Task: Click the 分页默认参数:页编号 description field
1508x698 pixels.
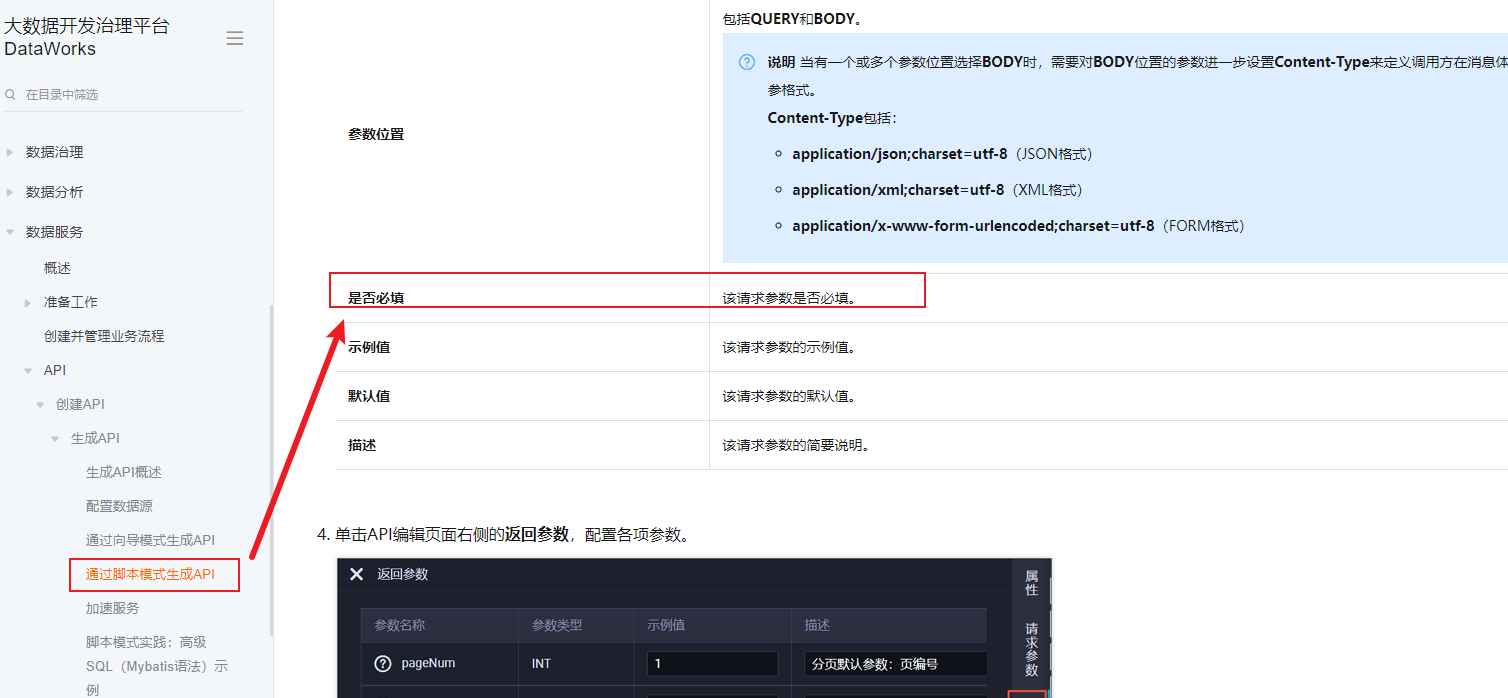Action: (x=895, y=663)
